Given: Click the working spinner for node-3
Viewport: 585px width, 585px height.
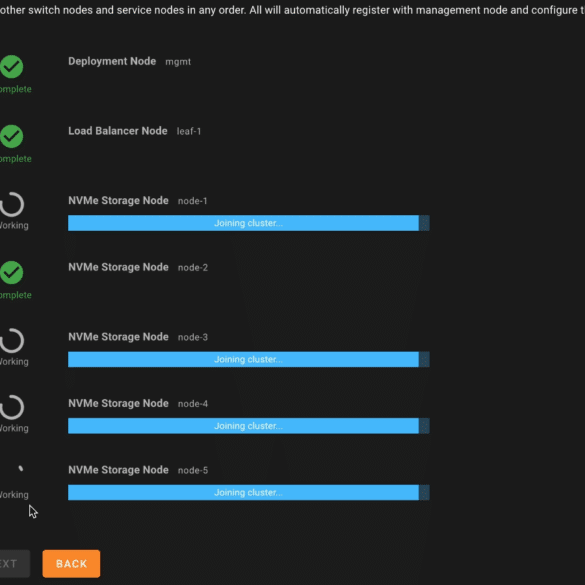Looking at the screenshot, I should coord(12,341).
